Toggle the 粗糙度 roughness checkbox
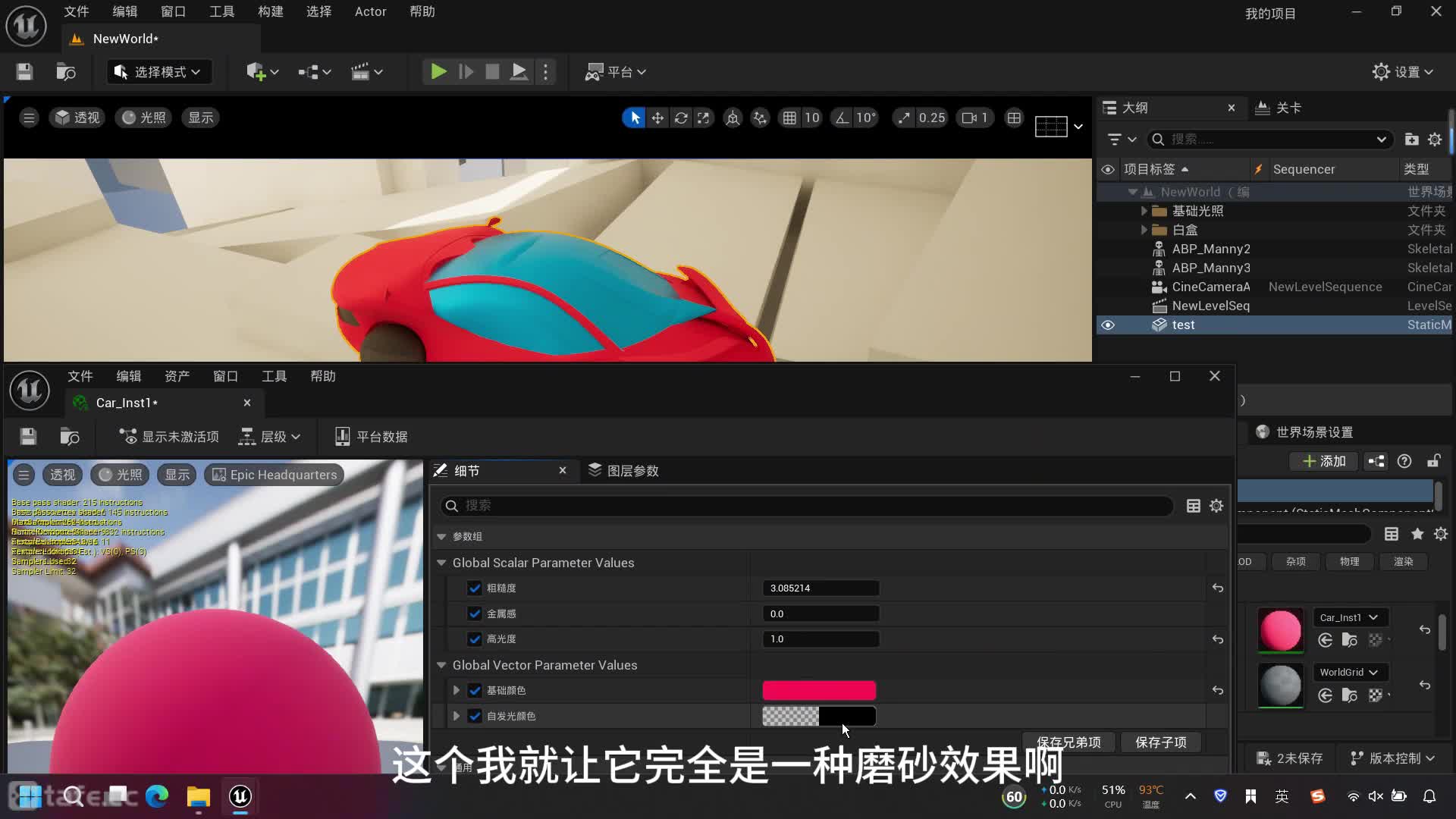1456x819 pixels. click(475, 588)
